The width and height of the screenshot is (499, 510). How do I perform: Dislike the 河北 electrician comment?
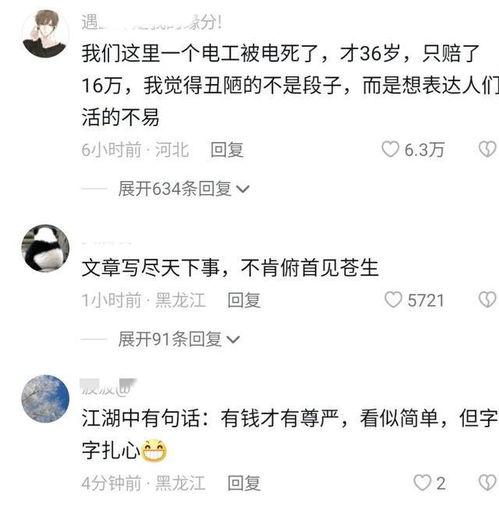487,149
